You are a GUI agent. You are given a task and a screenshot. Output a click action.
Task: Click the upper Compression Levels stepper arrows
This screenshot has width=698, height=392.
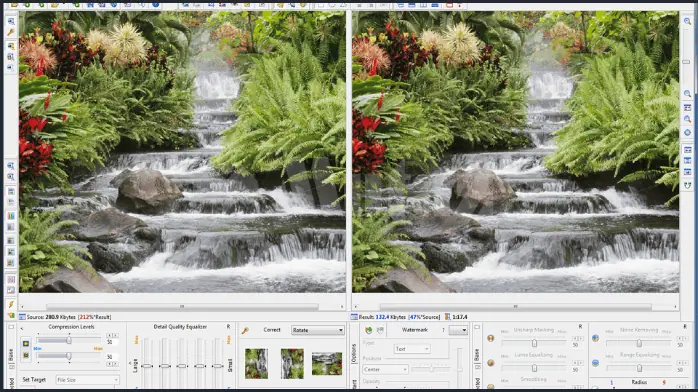[112, 335]
